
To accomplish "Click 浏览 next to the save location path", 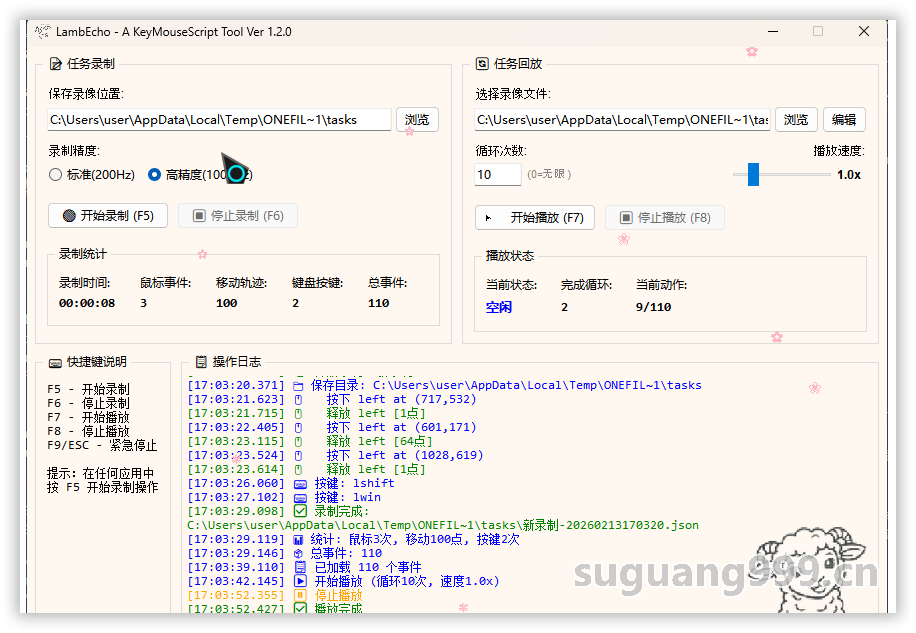I will [417, 120].
